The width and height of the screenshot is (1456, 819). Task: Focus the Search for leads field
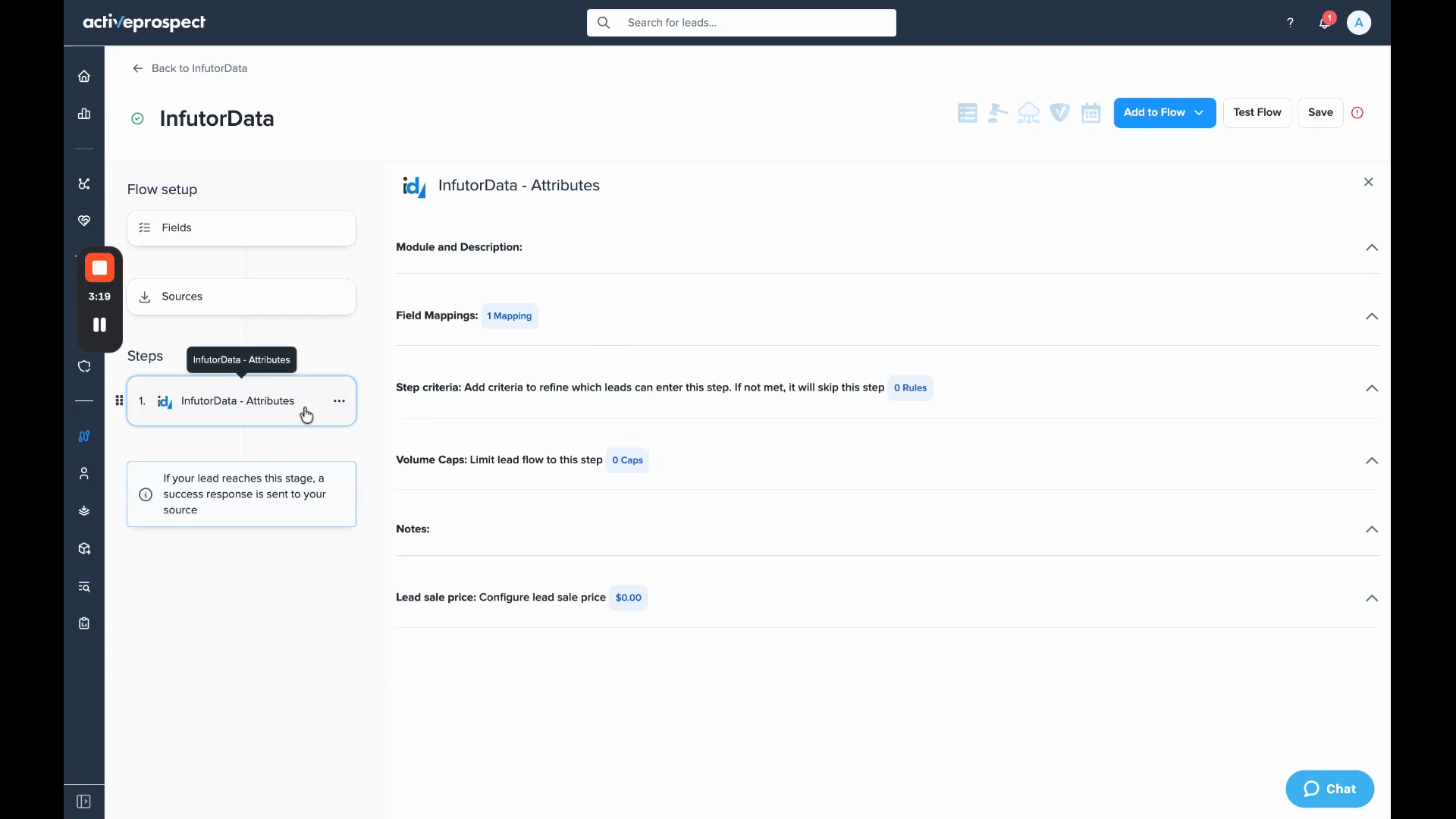[742, 23]
